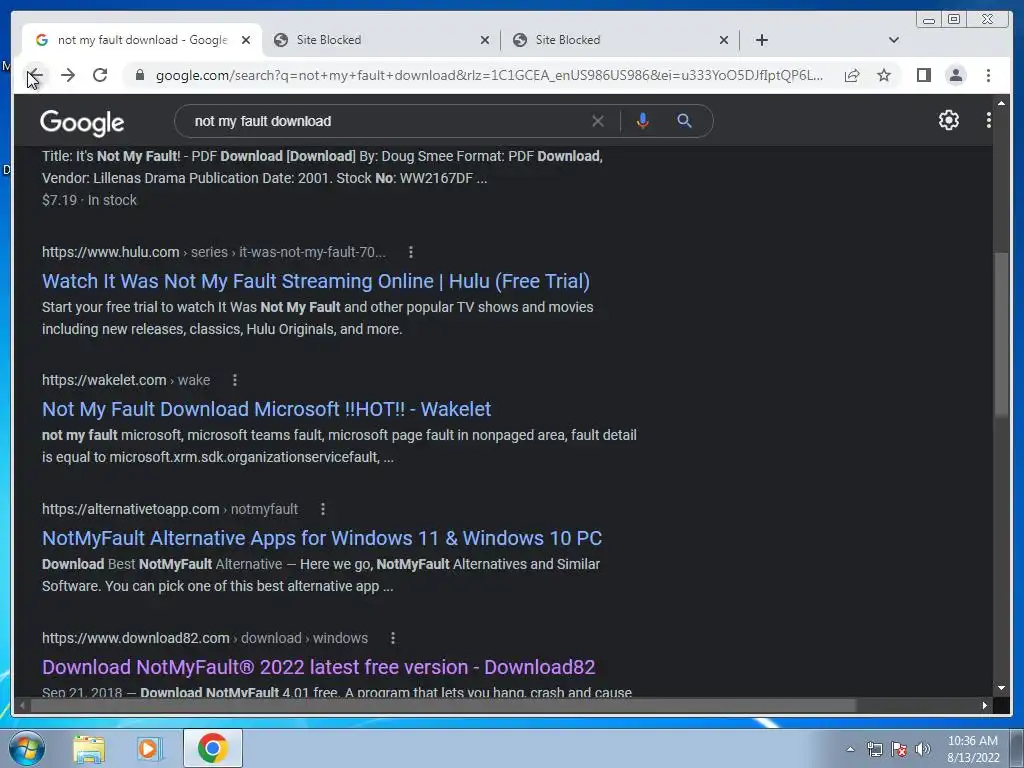Screen dimensions: 1024x768
Task: Bookmark this page with the star
Action: [x=884, y=75]
